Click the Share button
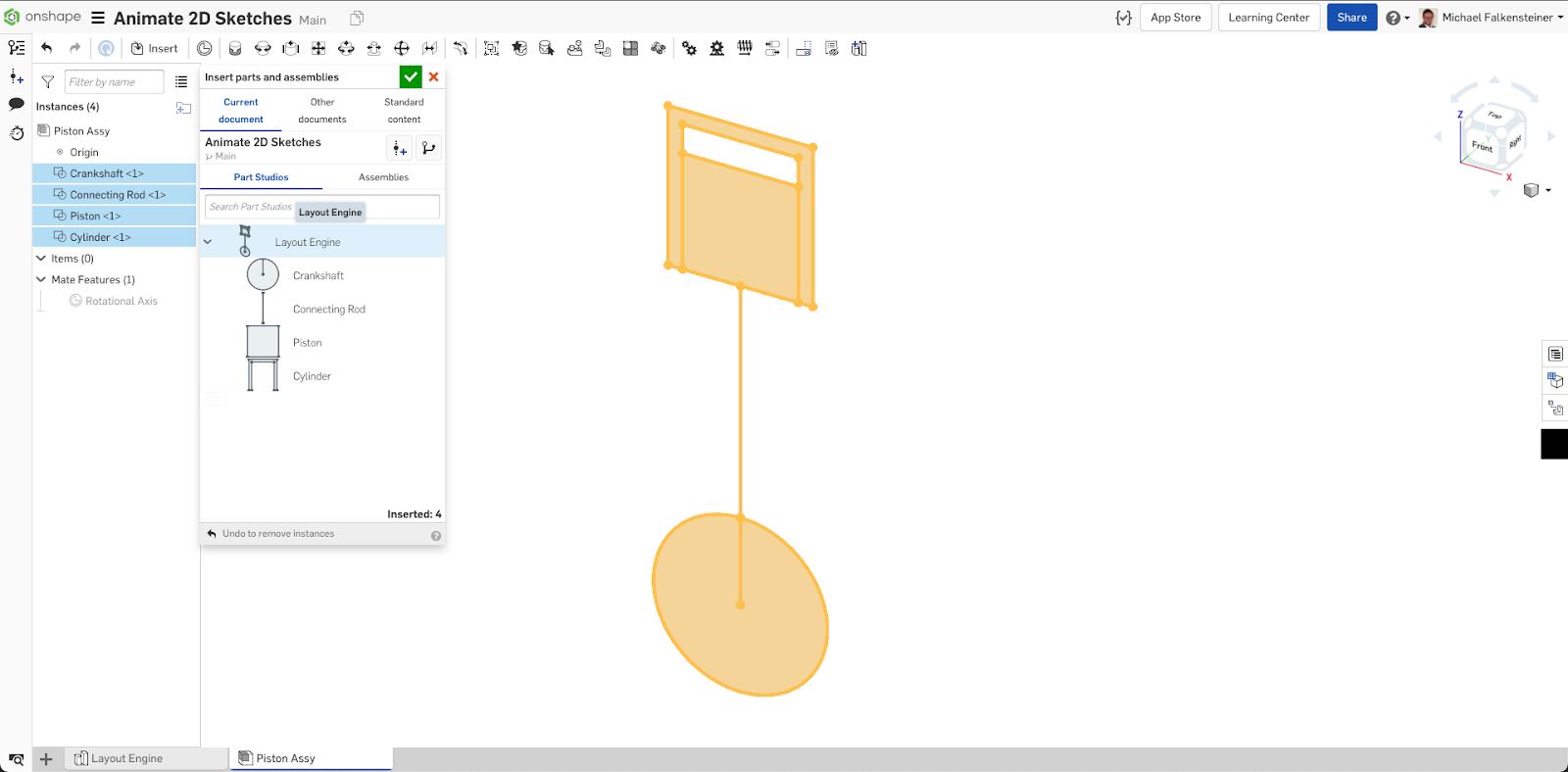Viewport: 1568px width, 772px height. (x=1351, y=18)
